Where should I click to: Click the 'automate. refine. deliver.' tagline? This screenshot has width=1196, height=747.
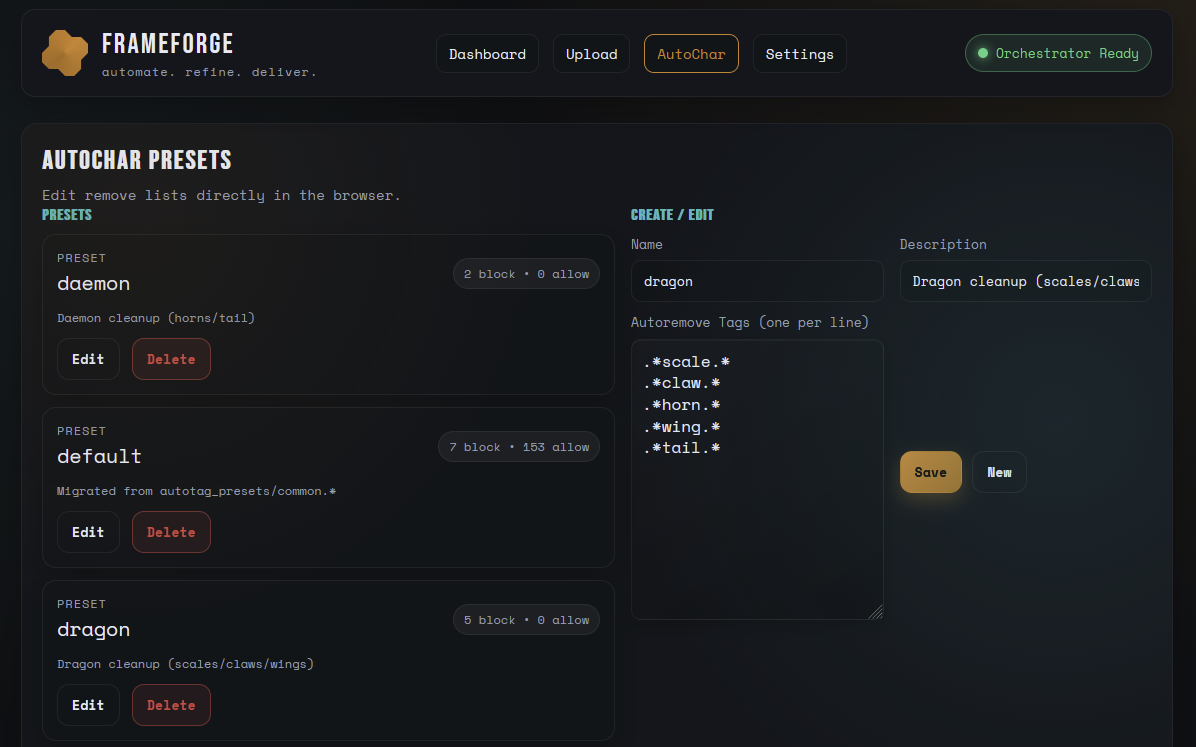pos(209,72)
